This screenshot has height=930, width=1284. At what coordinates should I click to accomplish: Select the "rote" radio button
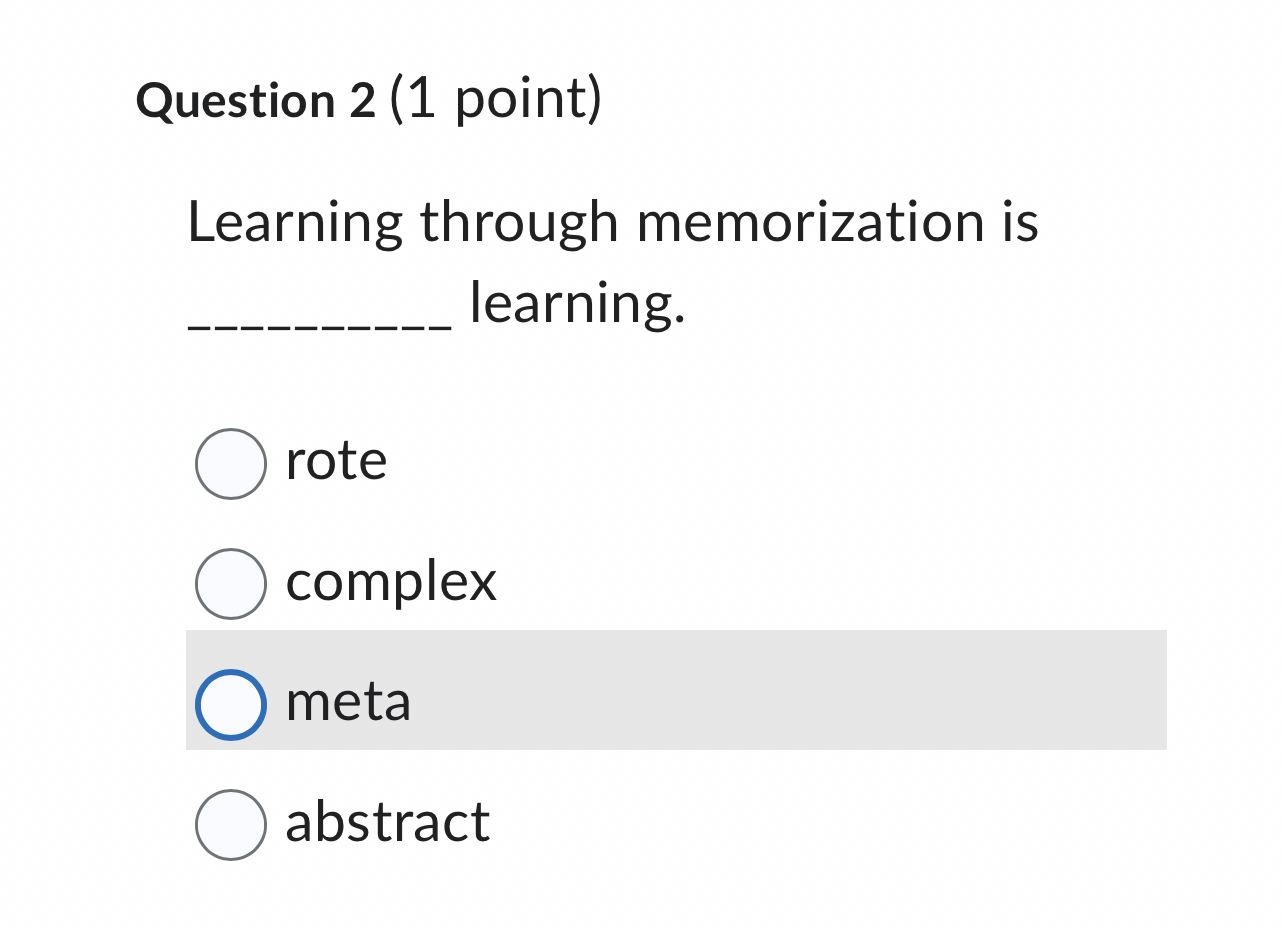coord(231,462)
